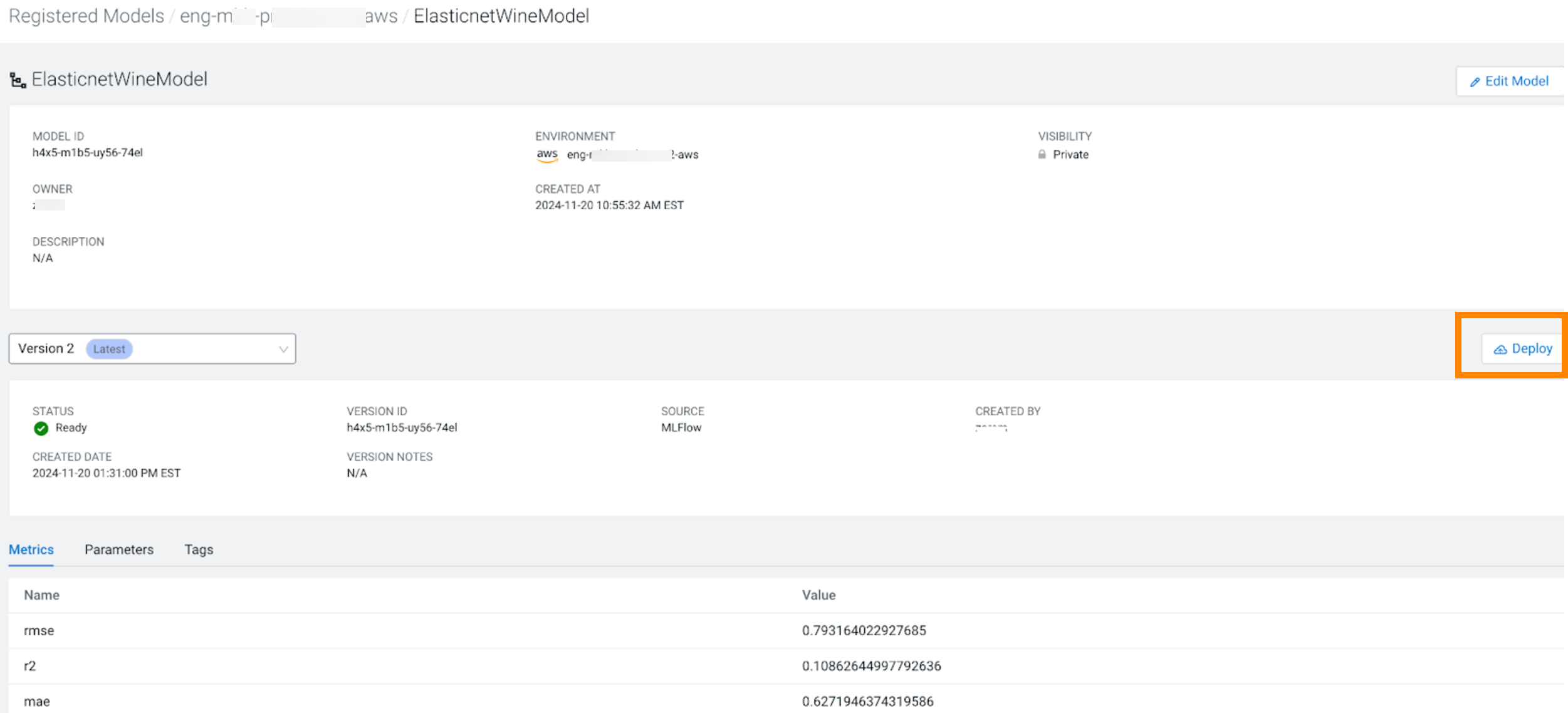This screenshot has width=1568, height=713.
Task: Click the cloud upload Deploy icon
Action: tap(1500, 350)
